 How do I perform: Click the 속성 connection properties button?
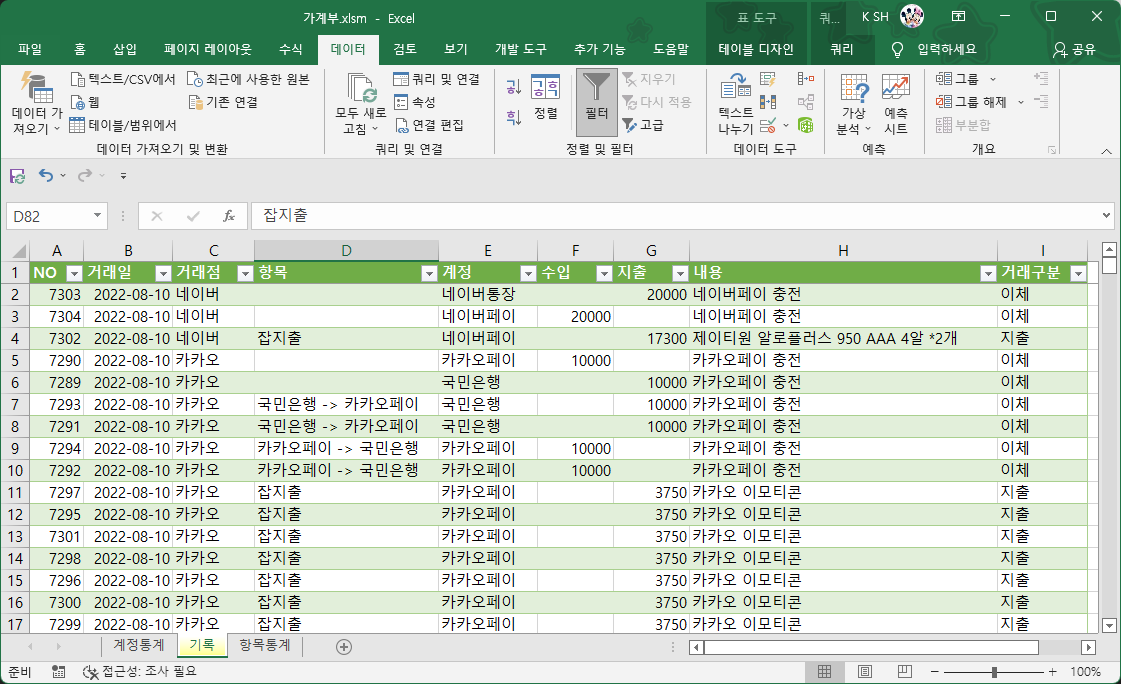(415, 102)
